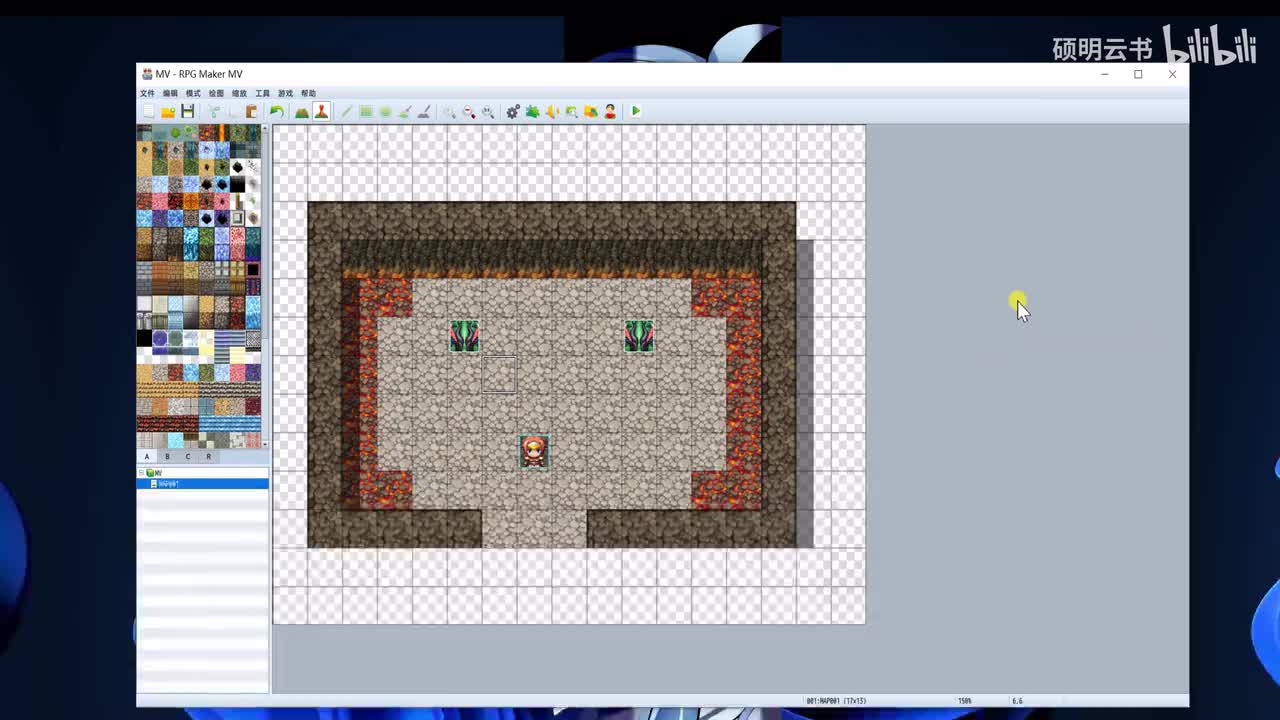Select the Flood Fill tool
Viewport: 1280px width, 720px height.
(x=404, y=112)
